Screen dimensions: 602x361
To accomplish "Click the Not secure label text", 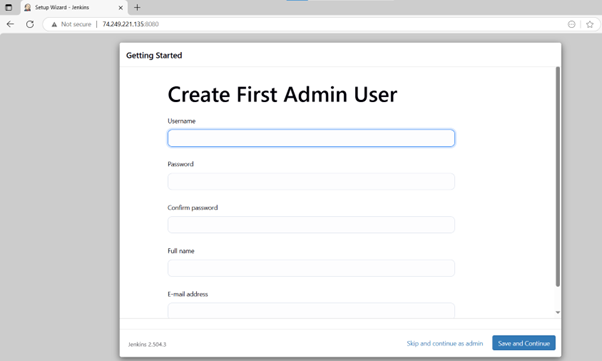I will coord(76,24).
